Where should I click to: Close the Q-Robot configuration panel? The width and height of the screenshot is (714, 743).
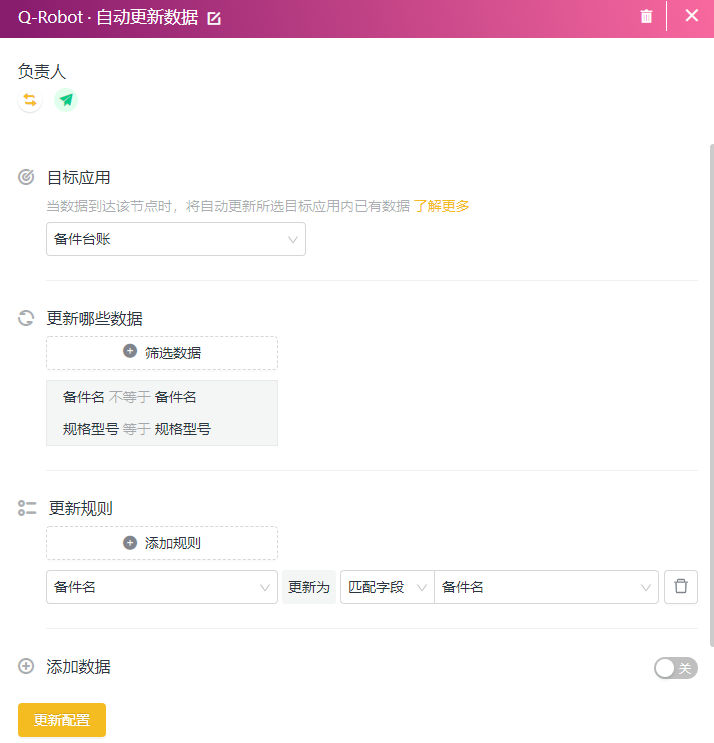[x=692, y=16]
